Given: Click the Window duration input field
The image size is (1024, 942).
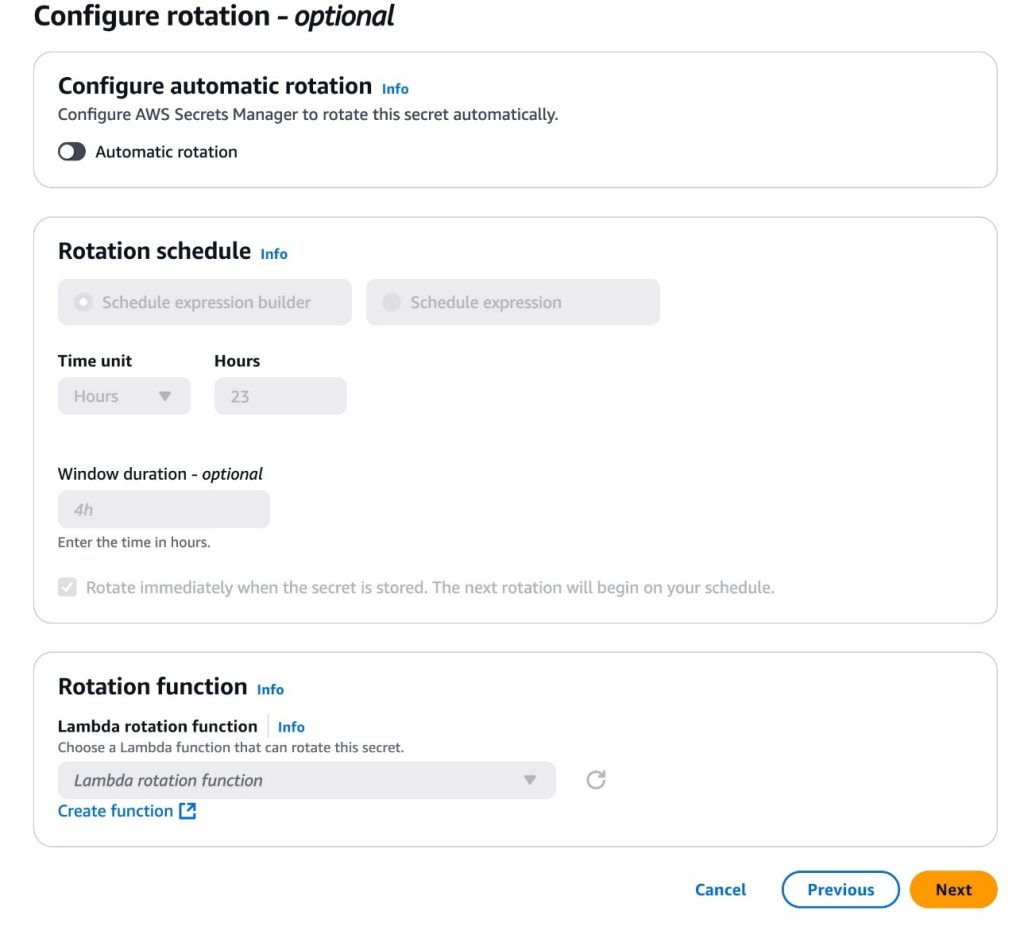Looking at the screenshot, I should click(x=163, y=509).
